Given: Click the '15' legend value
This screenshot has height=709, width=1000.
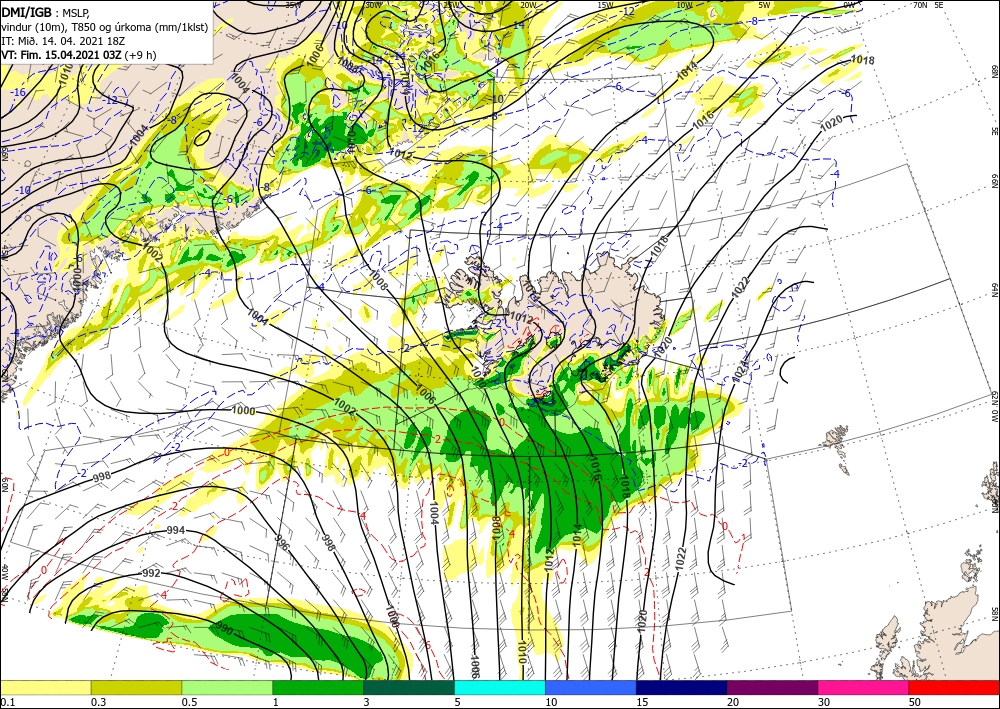Looking at the screenshot, I should coord(642,703).
